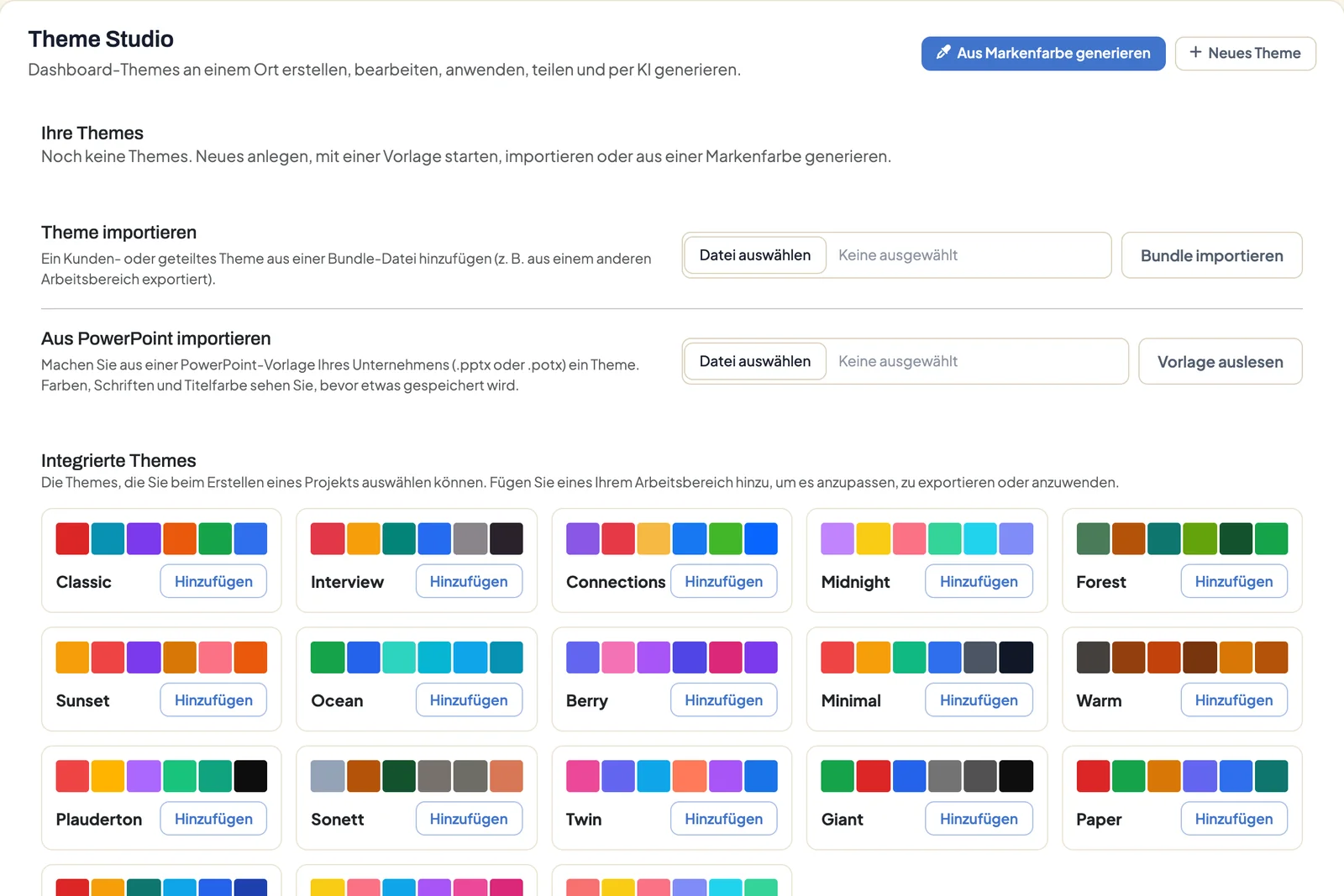Screen dimensions: 1344x896
Task: Pick the pink swatch in Sunset theme
Action: coord(215,658)
